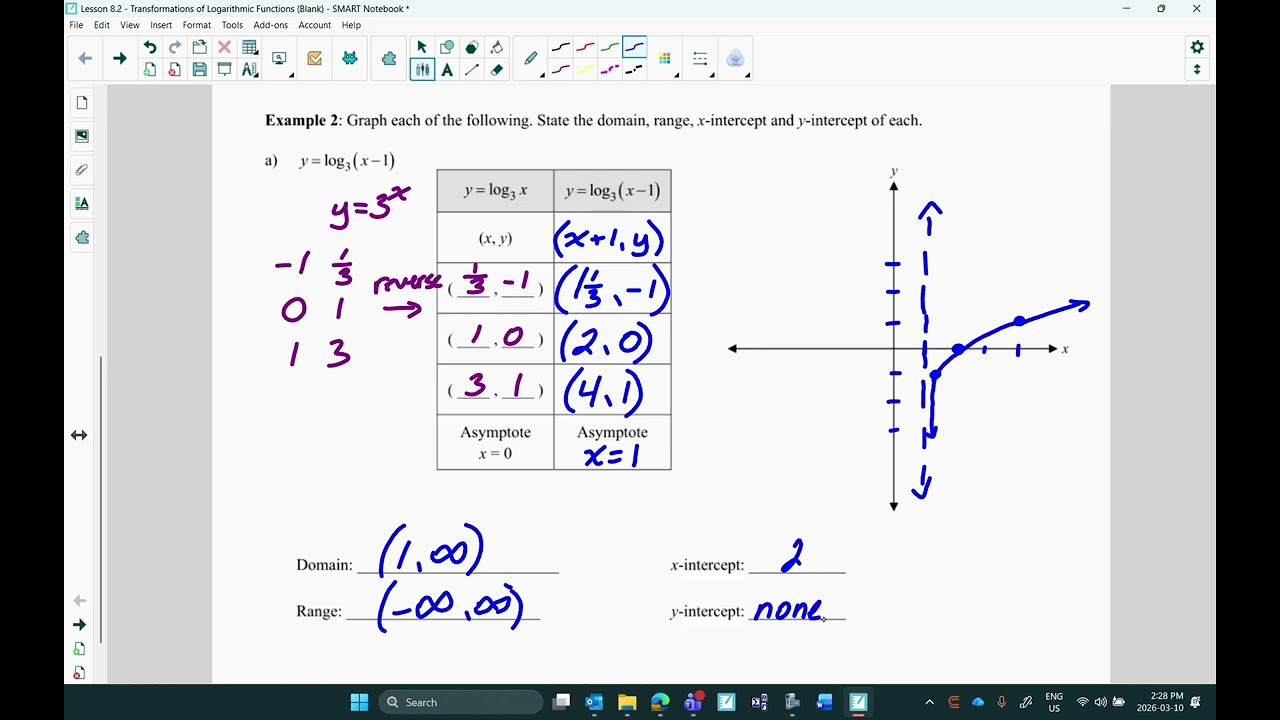Open the Tools menu
The image size is (1280, 720).
(232, 25)
